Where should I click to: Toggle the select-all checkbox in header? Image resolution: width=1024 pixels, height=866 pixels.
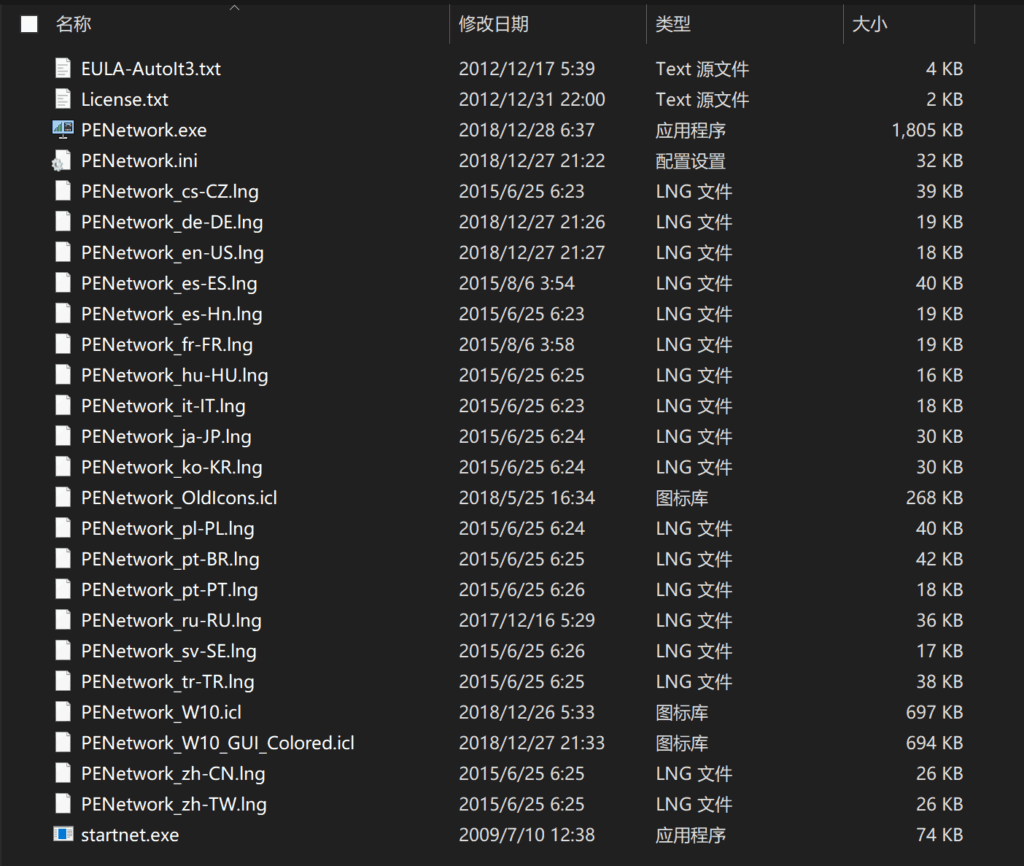(x=29, y=24)
